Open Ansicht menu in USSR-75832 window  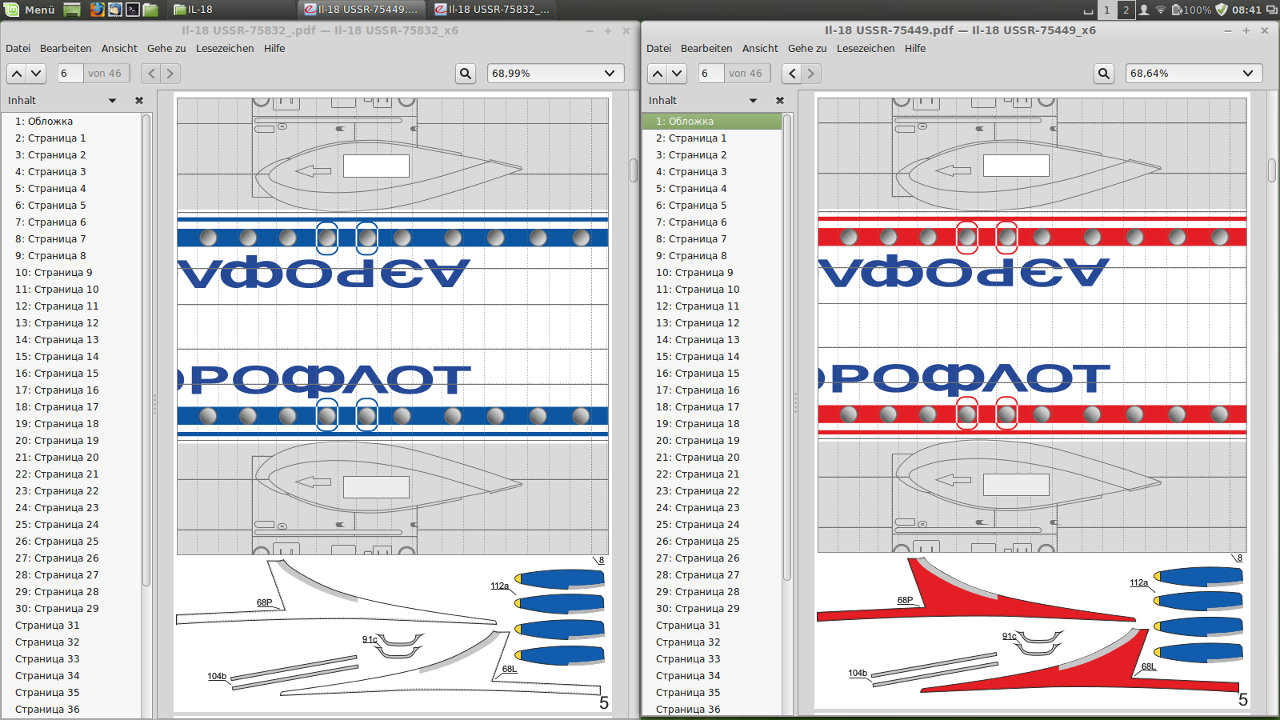point(119,48)
